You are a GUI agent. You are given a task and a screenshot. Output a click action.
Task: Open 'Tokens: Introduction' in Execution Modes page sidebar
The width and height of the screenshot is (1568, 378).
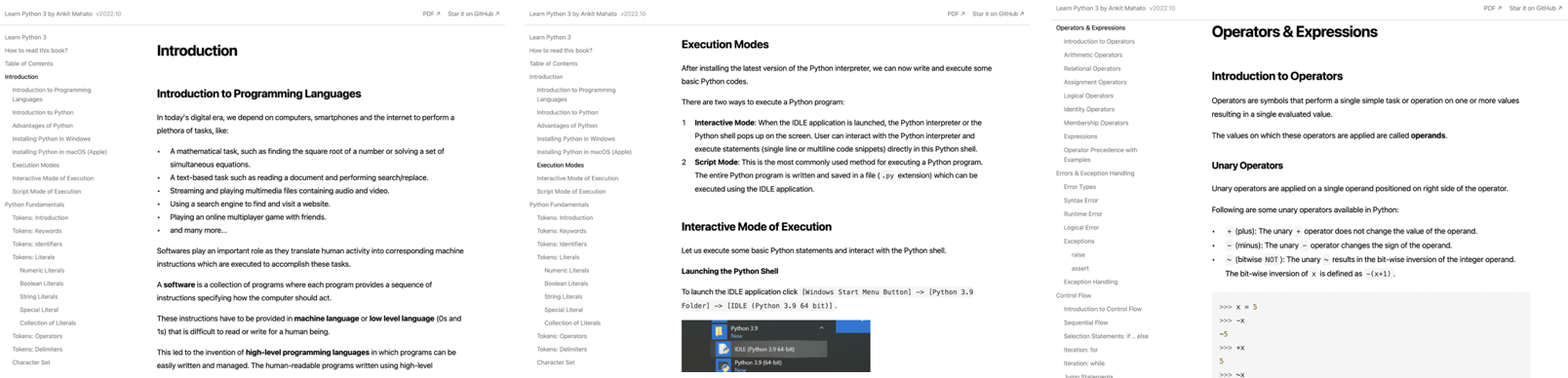coord(565,217)
